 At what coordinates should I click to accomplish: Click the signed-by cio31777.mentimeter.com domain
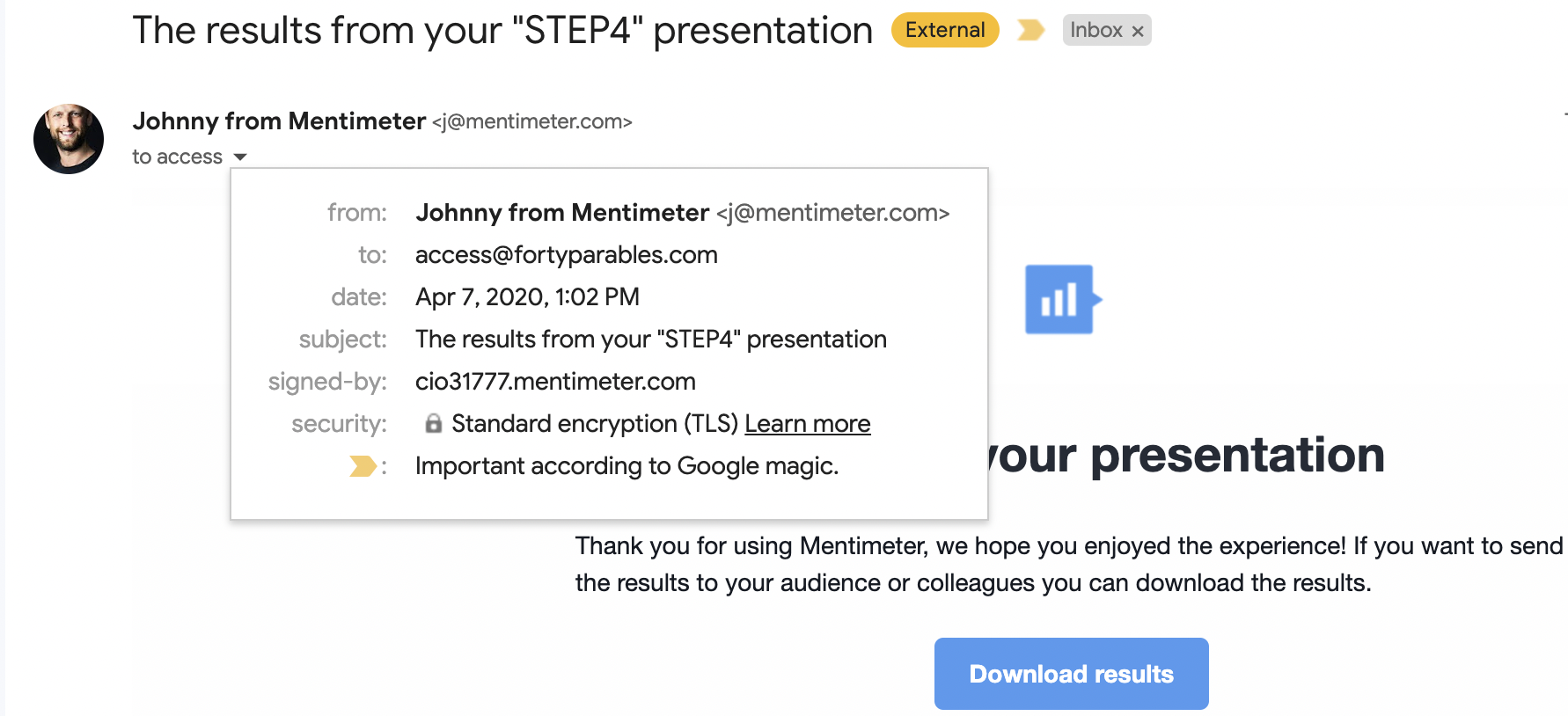[555, 382]
